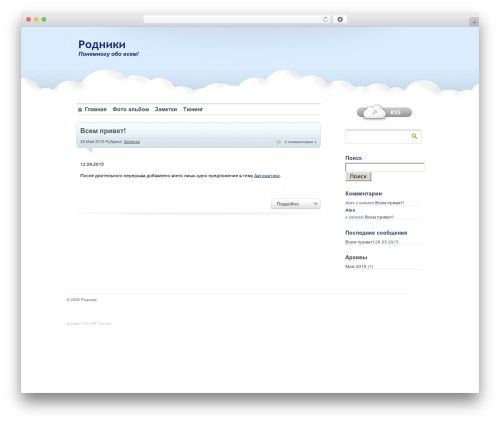Click the arrow on Подробно button
Image resolution: width=500 pixels, height=423 pixels.
tap(315, 204)
